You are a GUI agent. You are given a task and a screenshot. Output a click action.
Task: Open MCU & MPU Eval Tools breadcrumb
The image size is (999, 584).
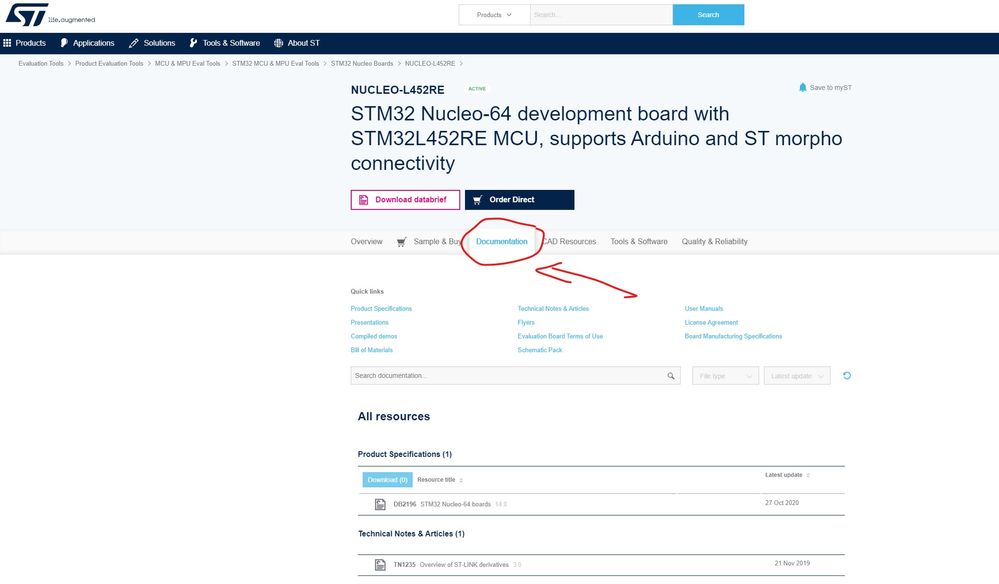pyautogui.click(x=187, y=64)
